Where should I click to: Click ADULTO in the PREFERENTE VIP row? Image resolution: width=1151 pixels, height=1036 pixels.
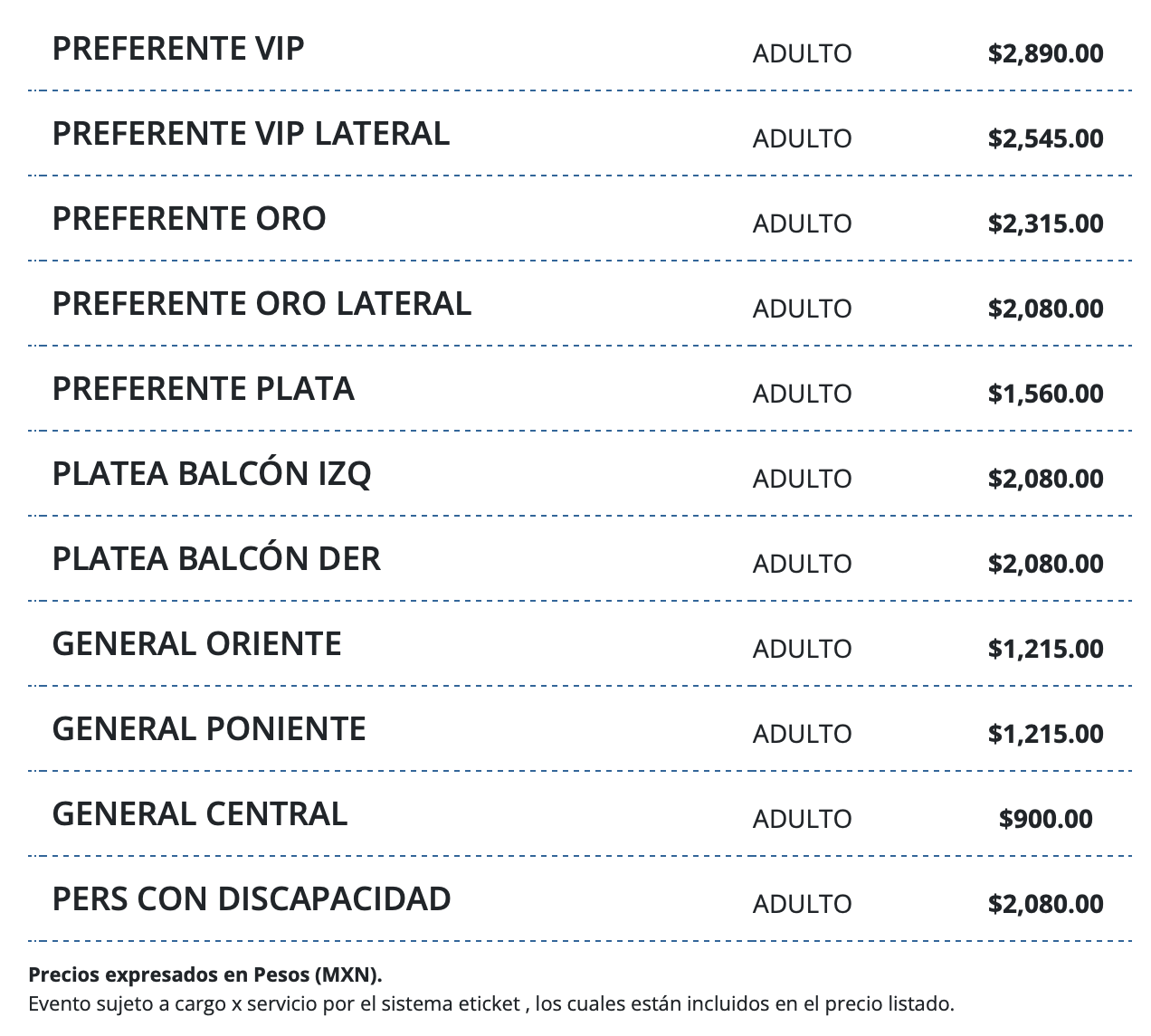[802, 53]
